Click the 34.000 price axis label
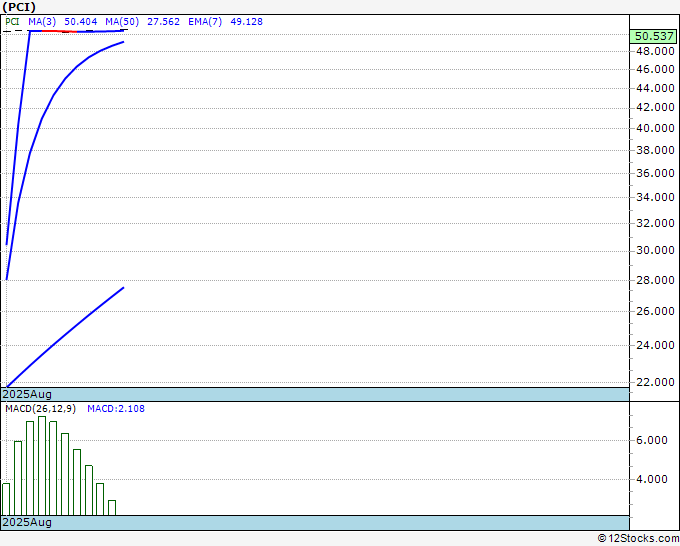 point(655,197)
